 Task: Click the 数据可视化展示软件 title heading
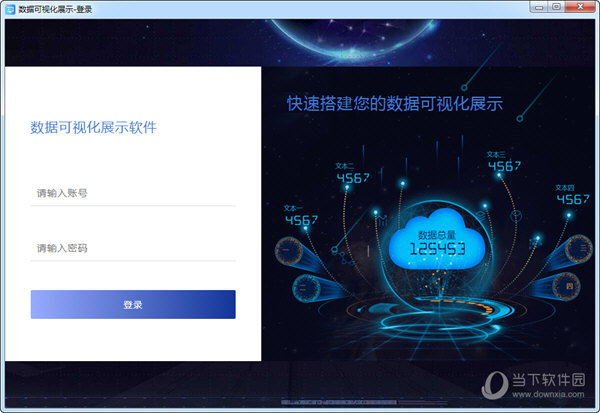click(x=93, y=127)
